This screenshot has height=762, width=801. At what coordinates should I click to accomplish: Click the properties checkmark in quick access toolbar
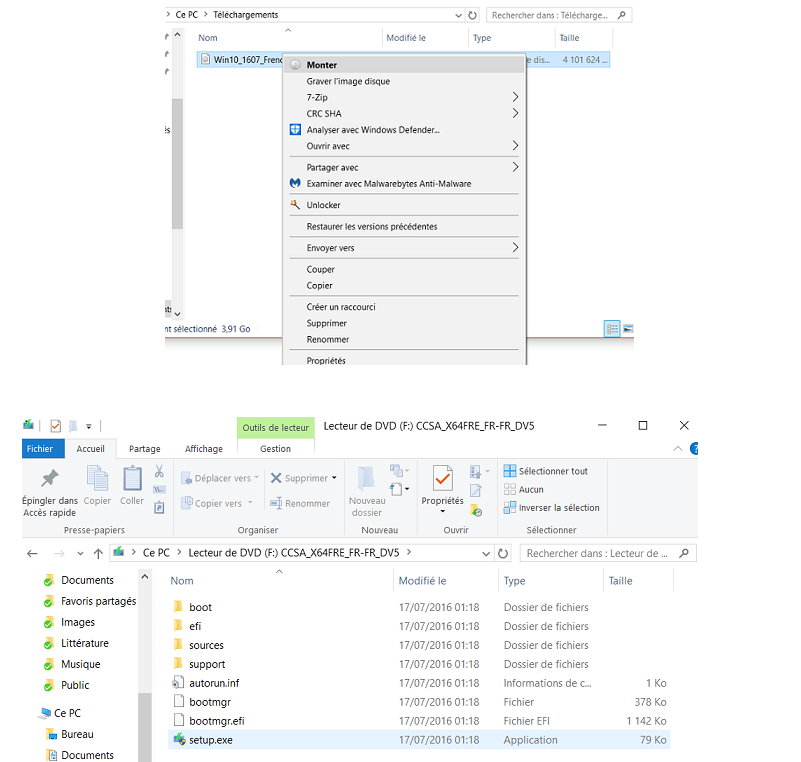[56, 425]
